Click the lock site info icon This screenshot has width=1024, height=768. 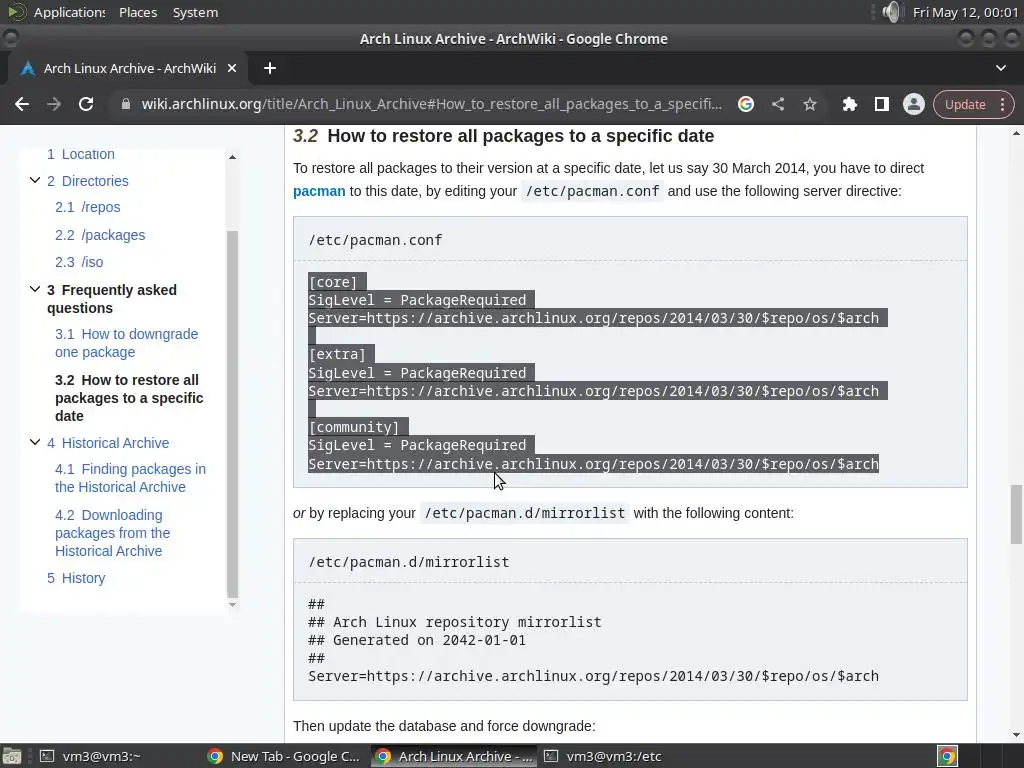(x=125, y=104)
